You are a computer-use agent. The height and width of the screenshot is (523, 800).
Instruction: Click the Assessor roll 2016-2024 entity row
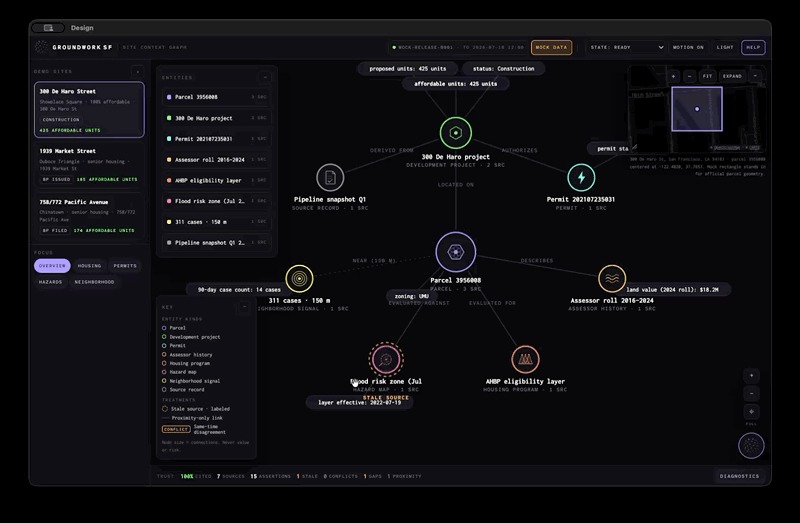coord(217,160)
